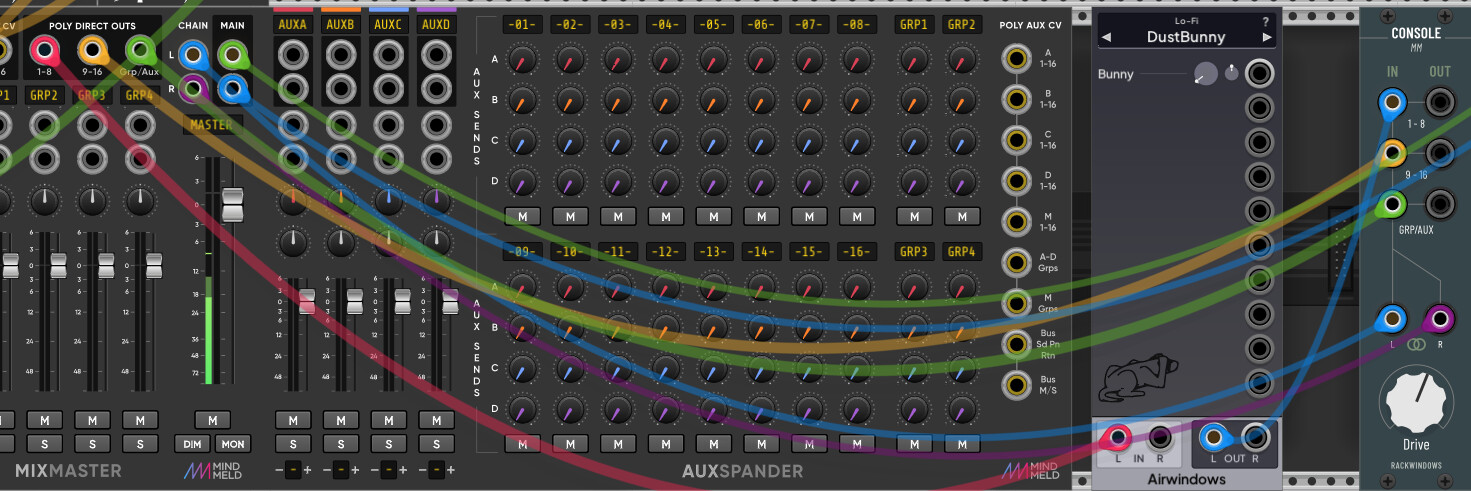The image size is (1471, 491).
Task: Click the Airwindows R OUT jack
Action: pos(1255,437)
